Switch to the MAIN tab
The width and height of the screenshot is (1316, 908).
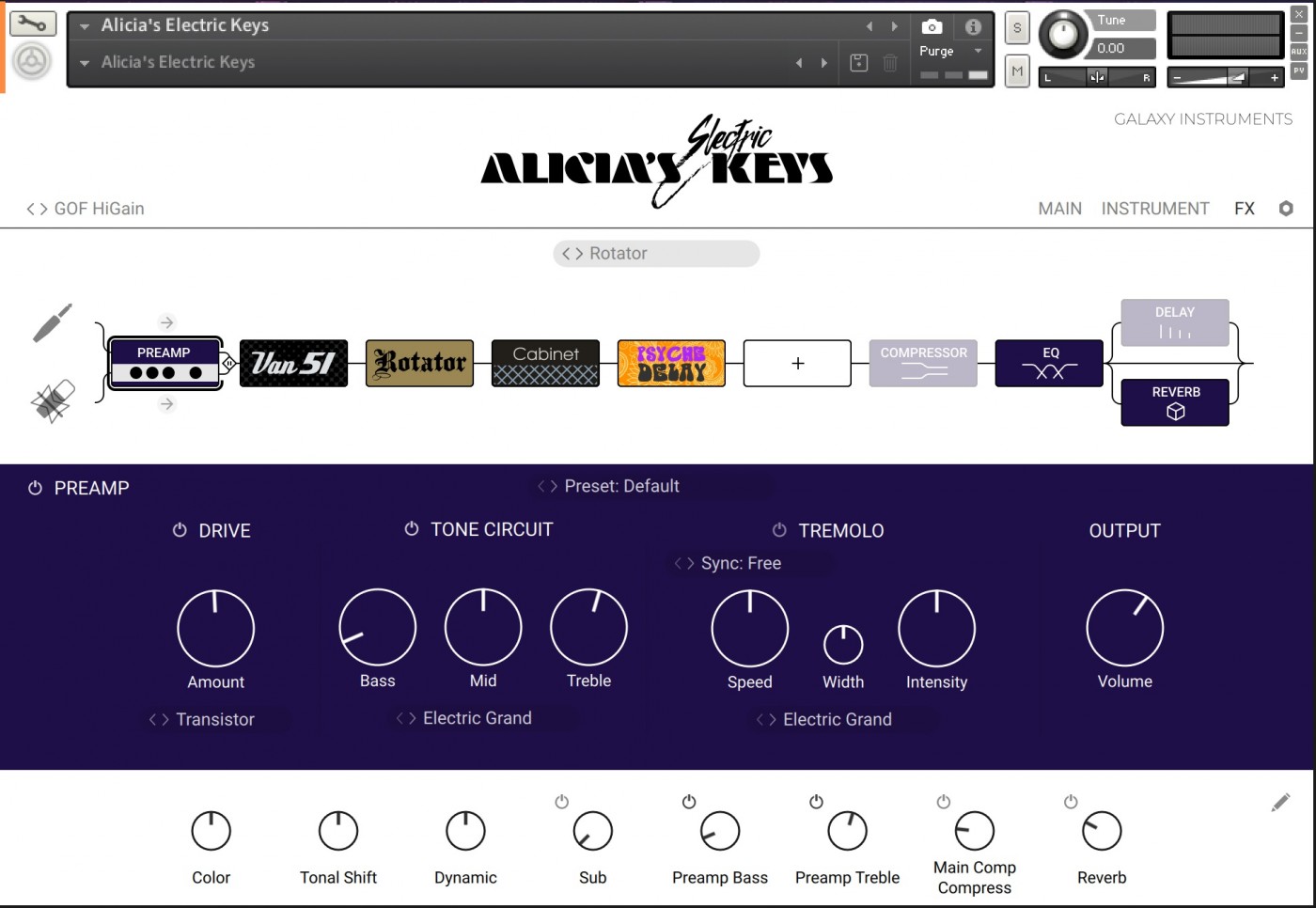[x=1059, y=209]
